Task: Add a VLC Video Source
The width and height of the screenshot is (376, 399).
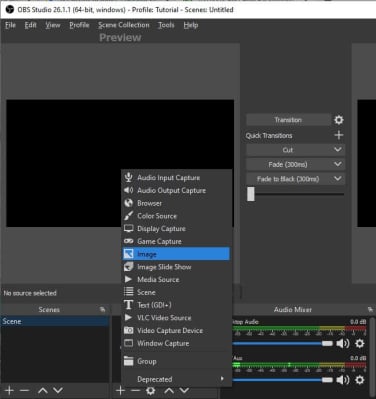Action: (x=176, y=317)
